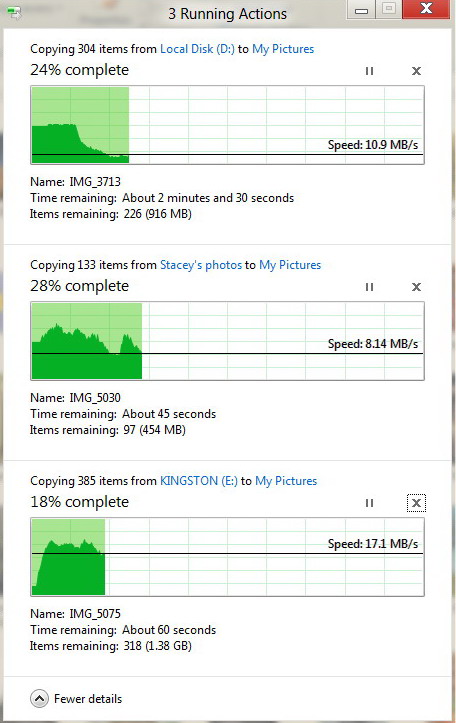Open My Pictures destination in second copy
The width and height of the screenshot is (456, 723).
tap(290, 265)
